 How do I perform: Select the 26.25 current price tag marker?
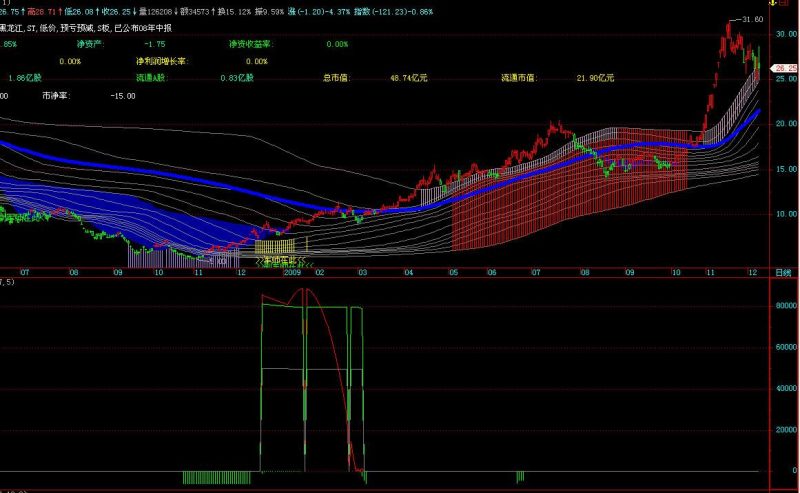(x=785, y=68)
